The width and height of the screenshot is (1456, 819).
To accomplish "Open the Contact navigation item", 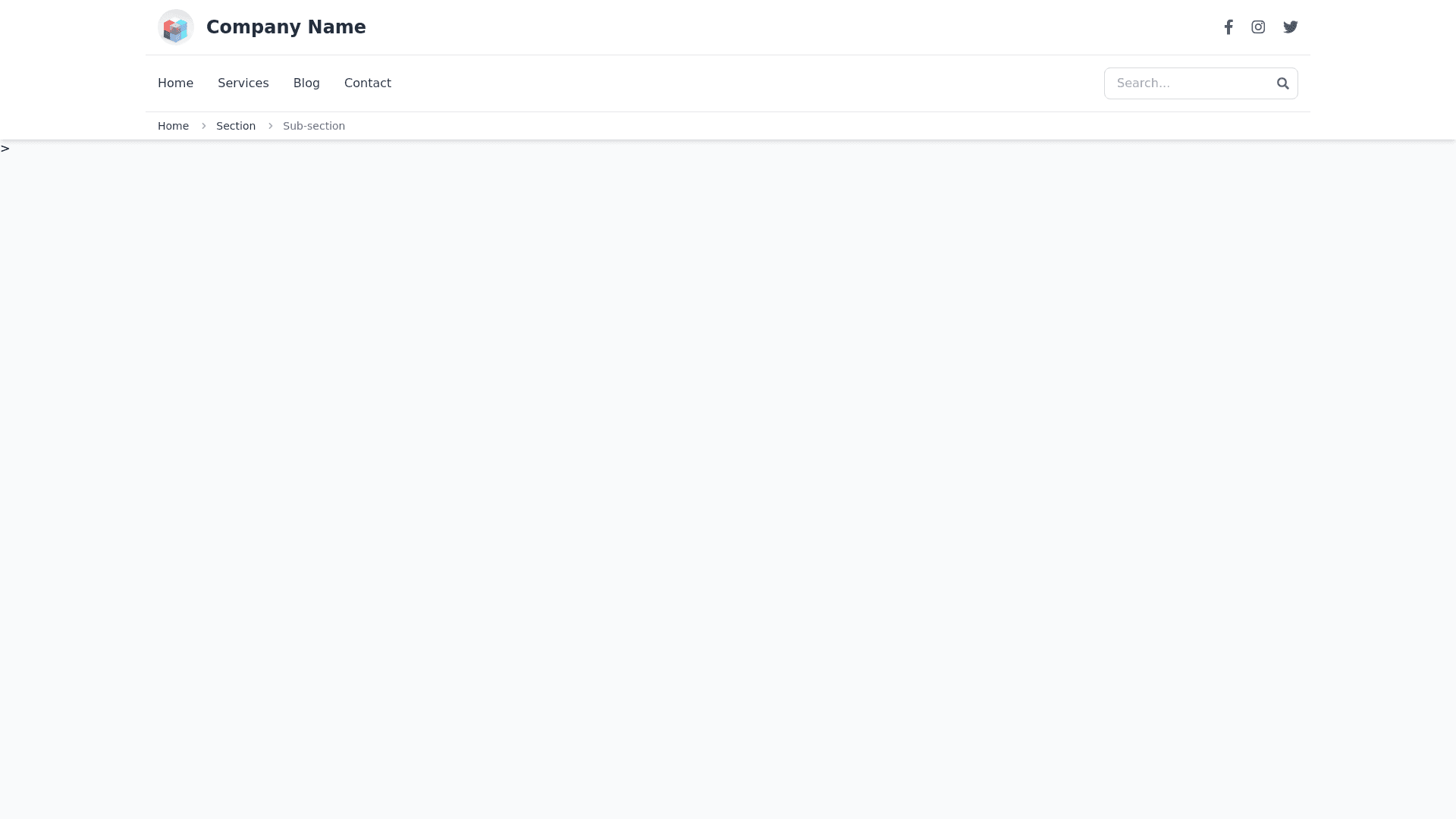I will (x=367, y=83).
